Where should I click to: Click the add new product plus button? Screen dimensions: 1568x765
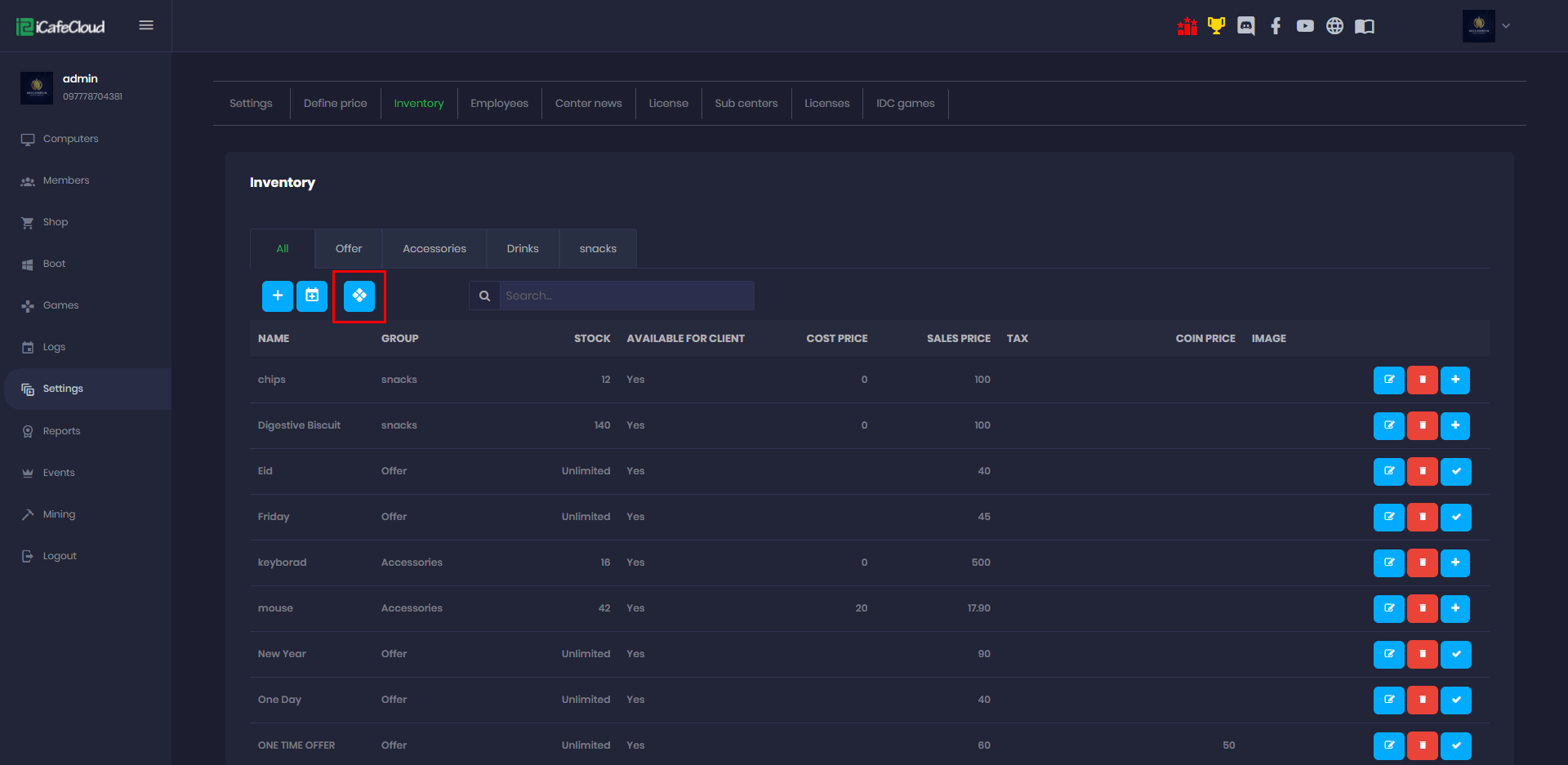278,296
